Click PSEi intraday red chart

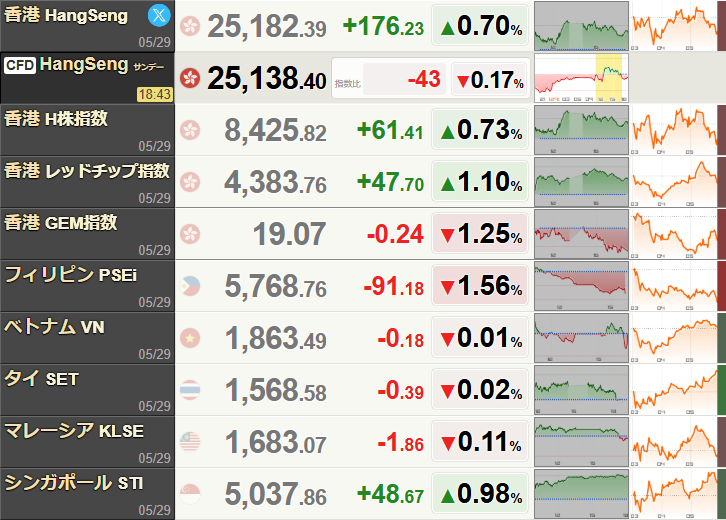582,286
